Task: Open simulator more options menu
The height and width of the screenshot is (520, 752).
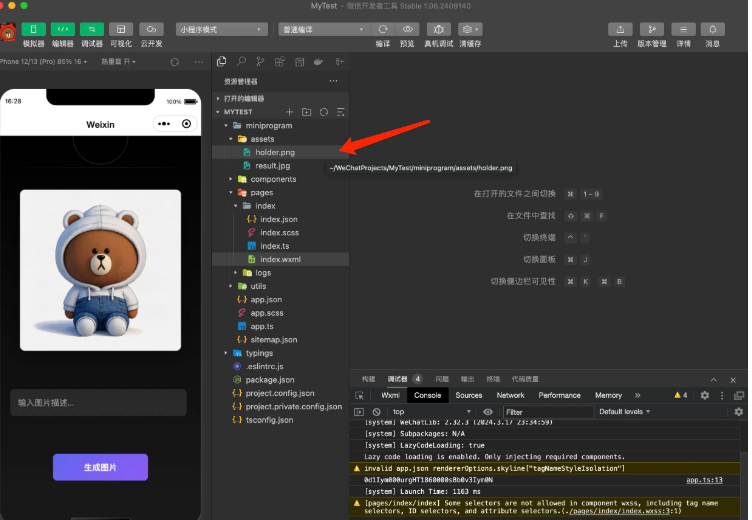Action: click(x=199, y=62)
